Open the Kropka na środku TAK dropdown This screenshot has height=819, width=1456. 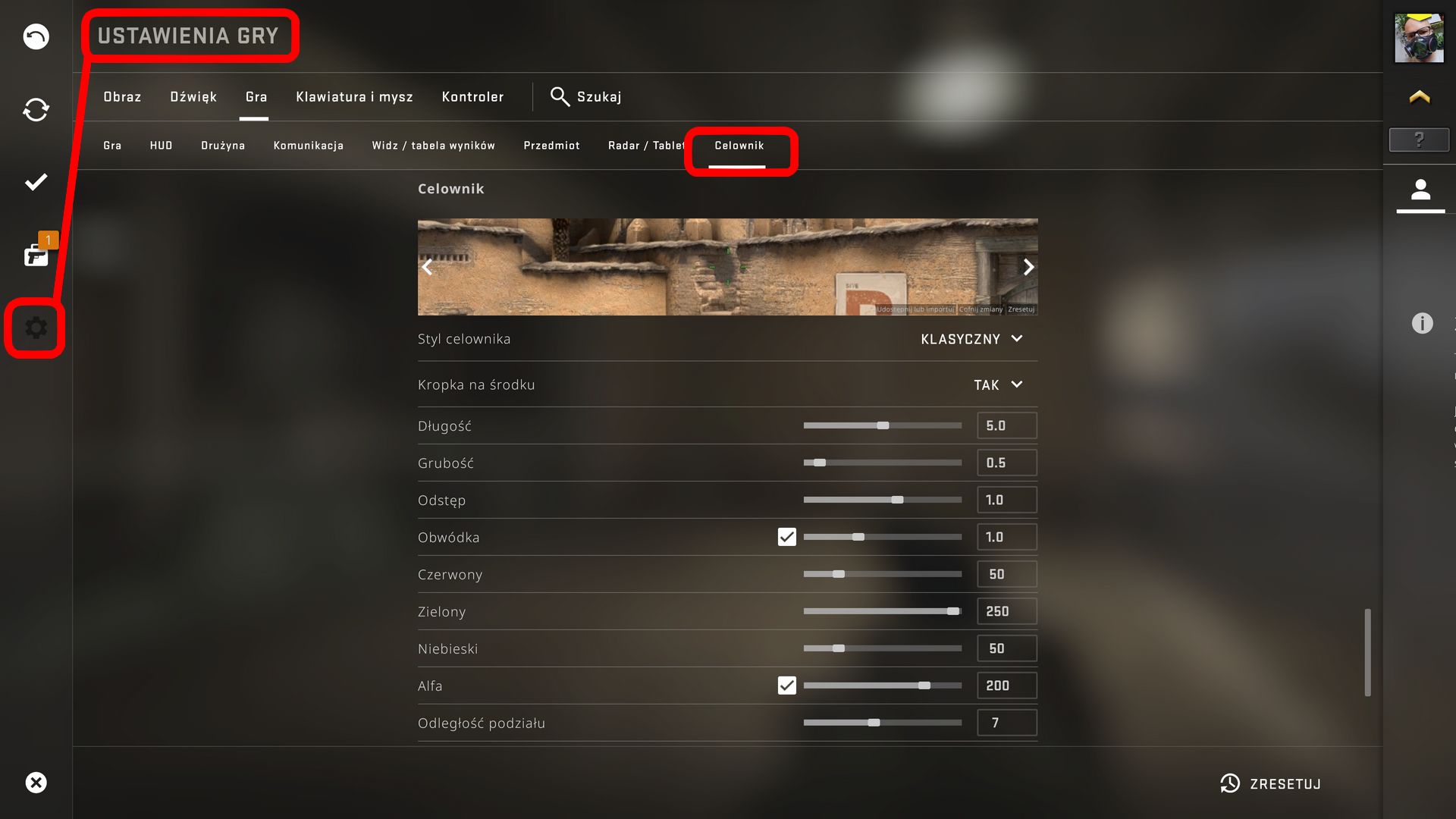999,385
